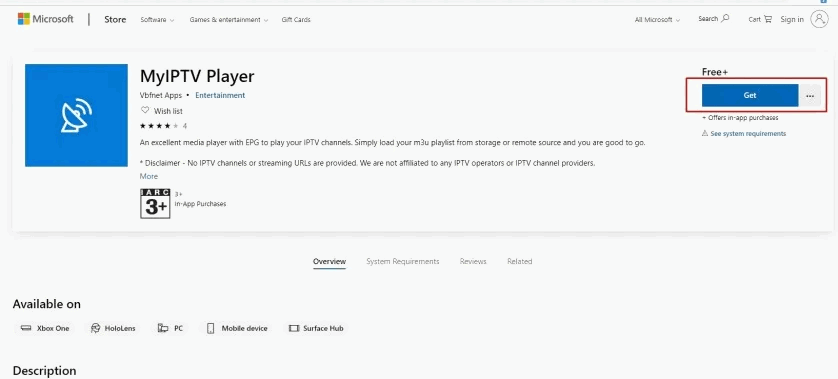The image size is (838, 379).
Task: Click the Microsoft logo
Action: point(45,19)
